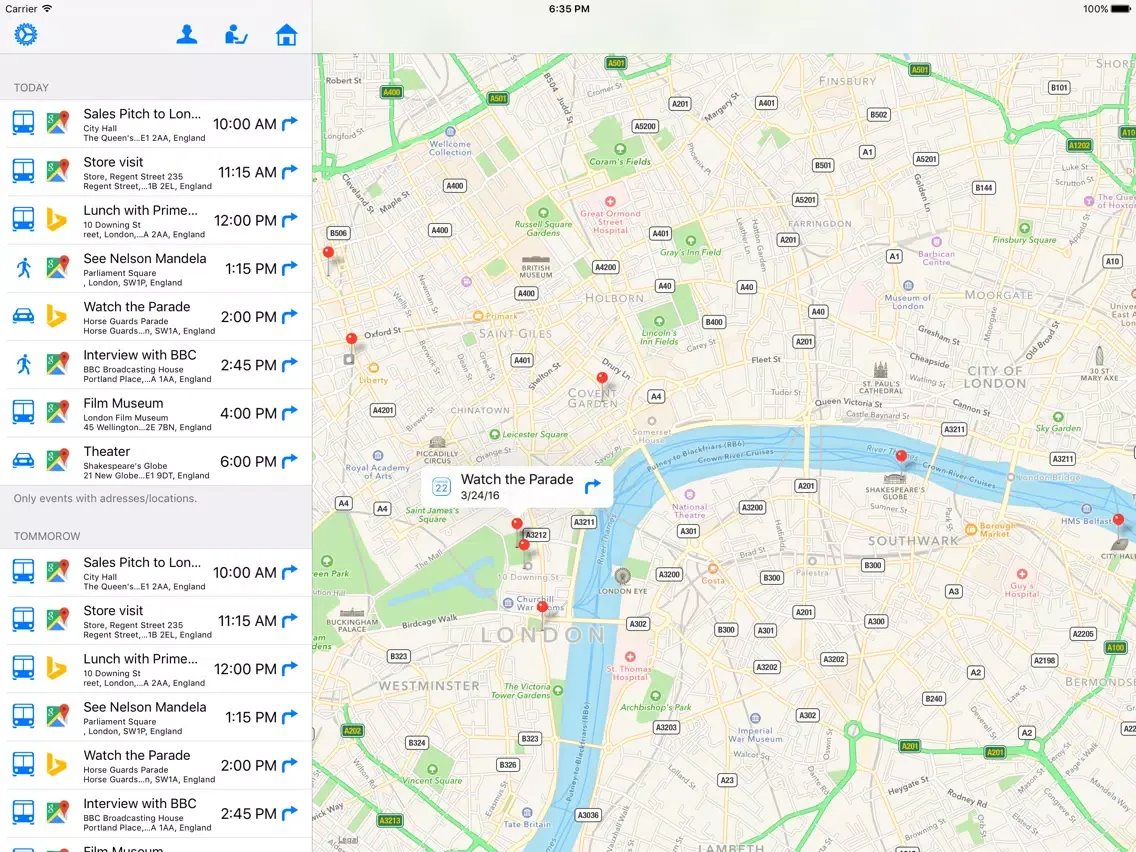Select Theater event title
Screen dimensions: 1136x852
click(106, 451)
